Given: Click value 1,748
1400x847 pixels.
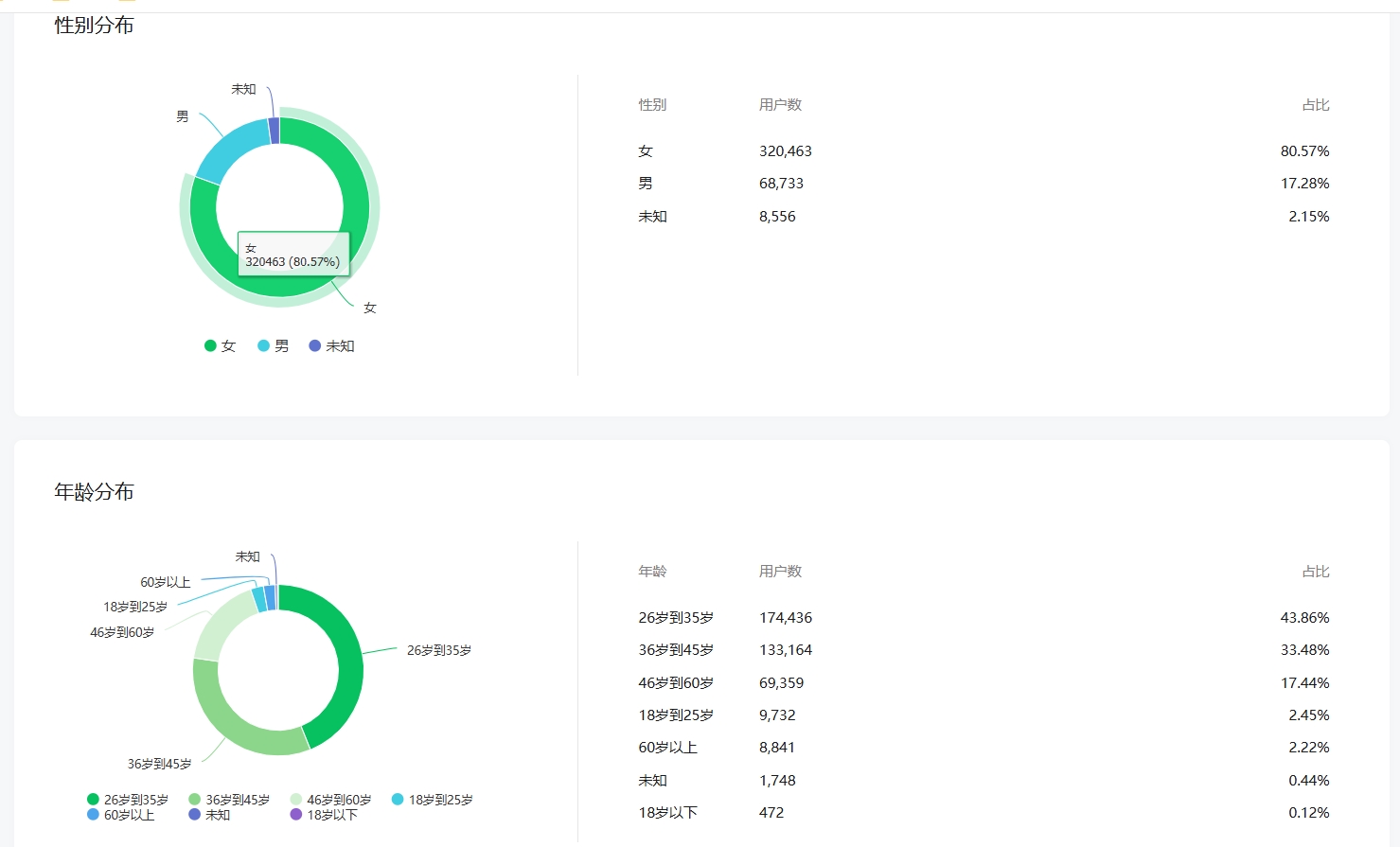Looking at the screenshot, I should (x=777, y=781).
